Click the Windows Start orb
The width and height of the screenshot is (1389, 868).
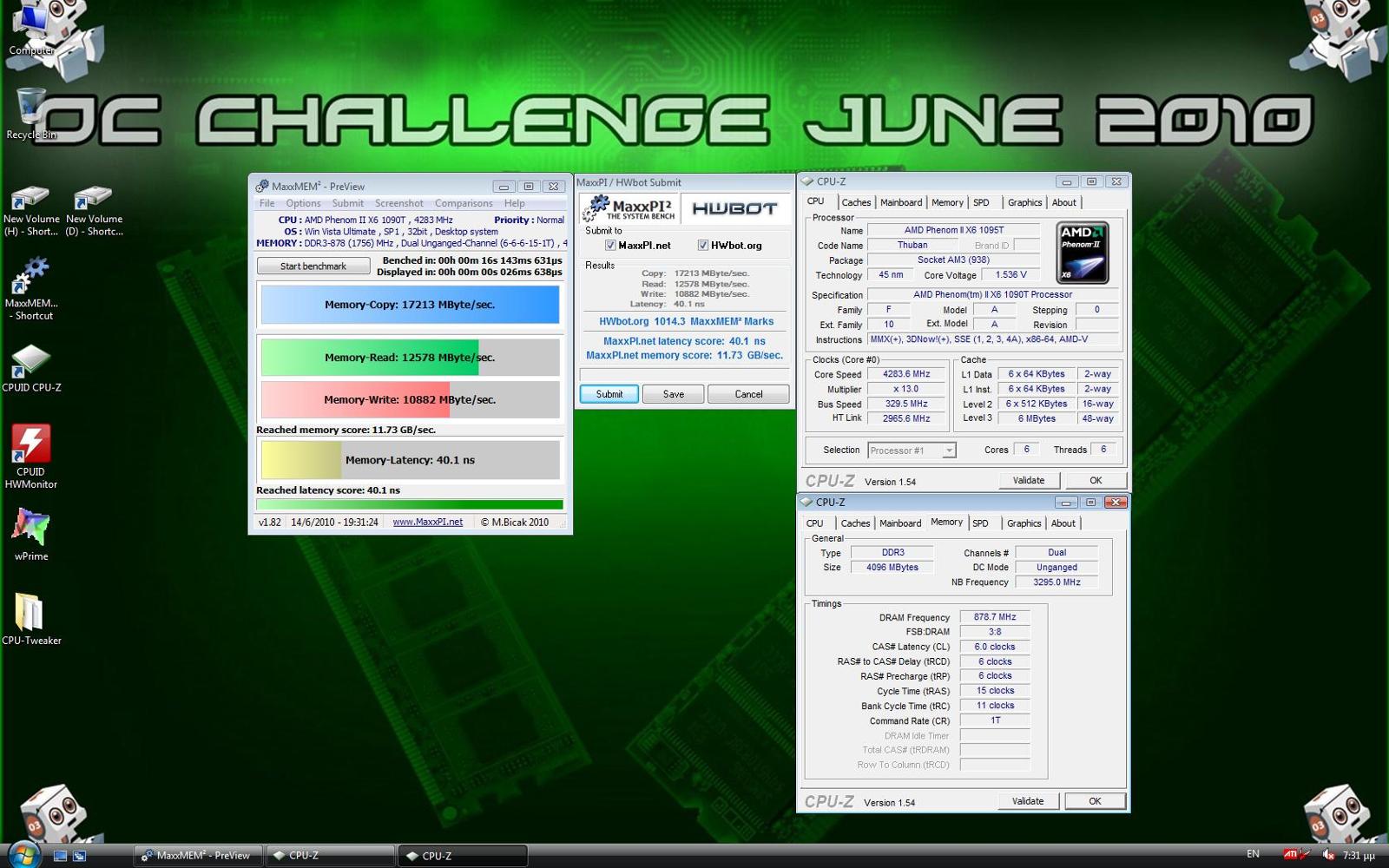(23, 854)
